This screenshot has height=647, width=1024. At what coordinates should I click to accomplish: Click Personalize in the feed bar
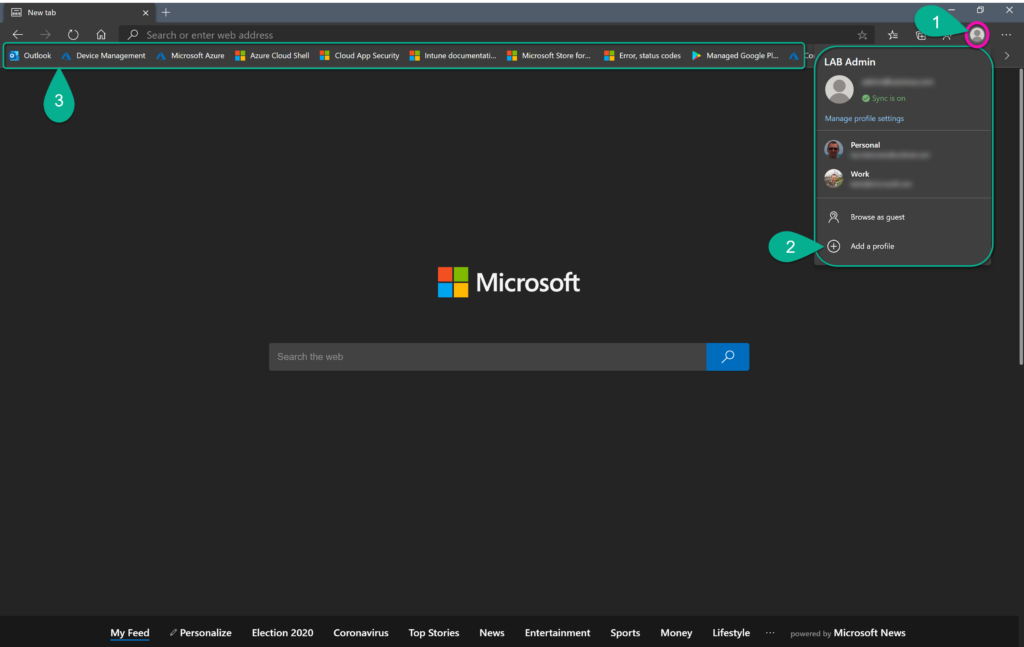200,633
